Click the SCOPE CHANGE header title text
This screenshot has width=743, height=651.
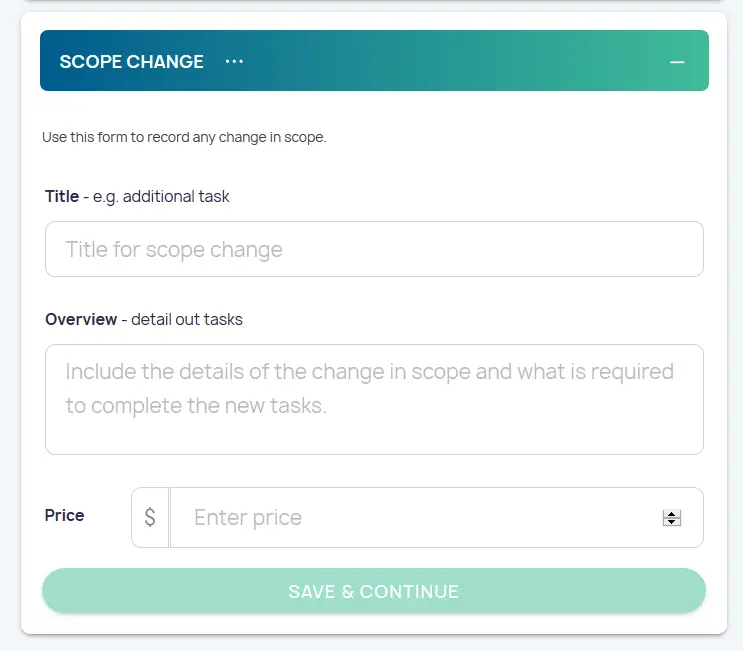pyautogui.click(x=131, y=61)
